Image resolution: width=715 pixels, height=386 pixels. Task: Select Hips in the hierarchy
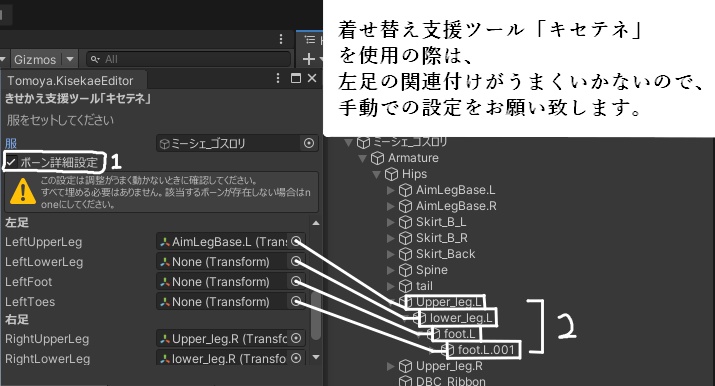(414, 174)
